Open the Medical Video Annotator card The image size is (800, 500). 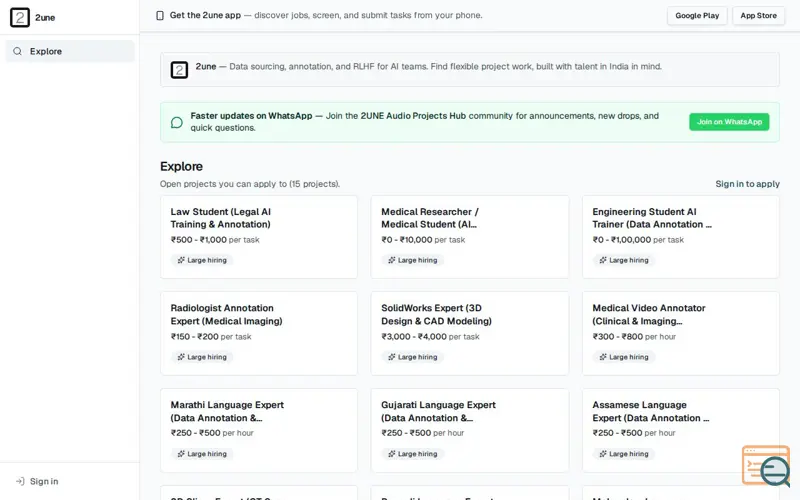tap(681, 334)
